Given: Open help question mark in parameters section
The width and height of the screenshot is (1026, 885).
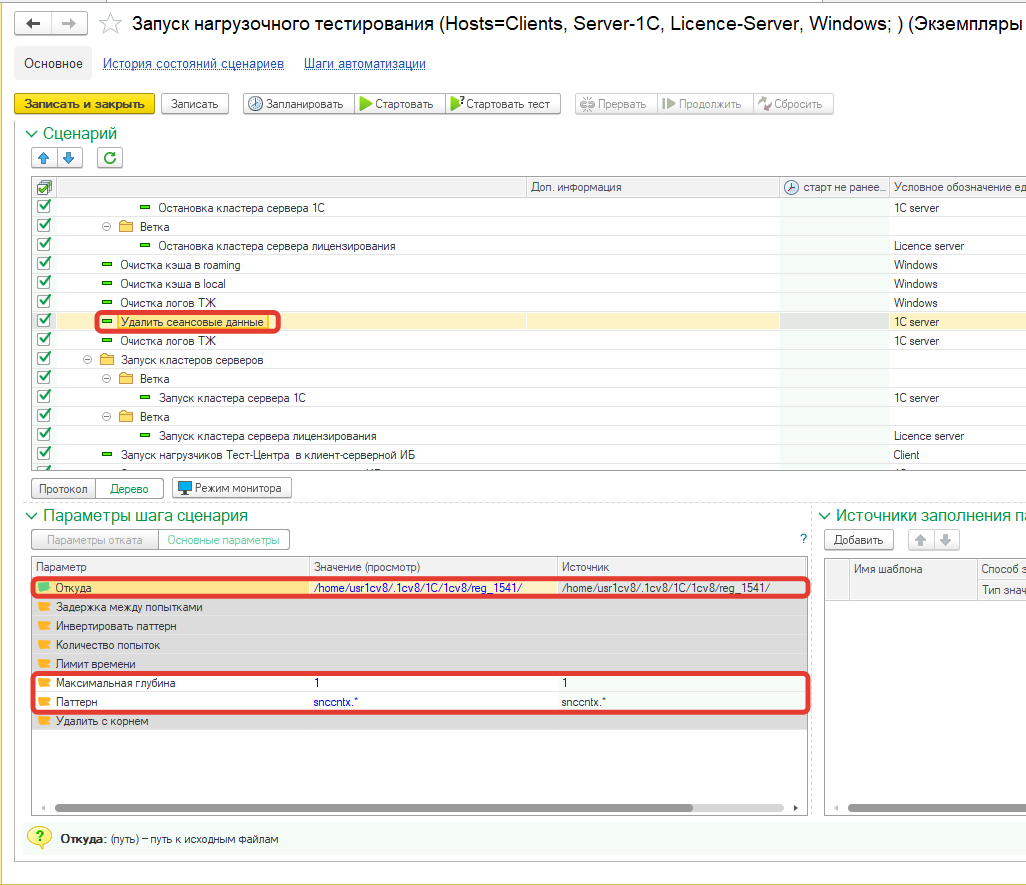Looking at the screenshot, I should [x=803, y=539].
